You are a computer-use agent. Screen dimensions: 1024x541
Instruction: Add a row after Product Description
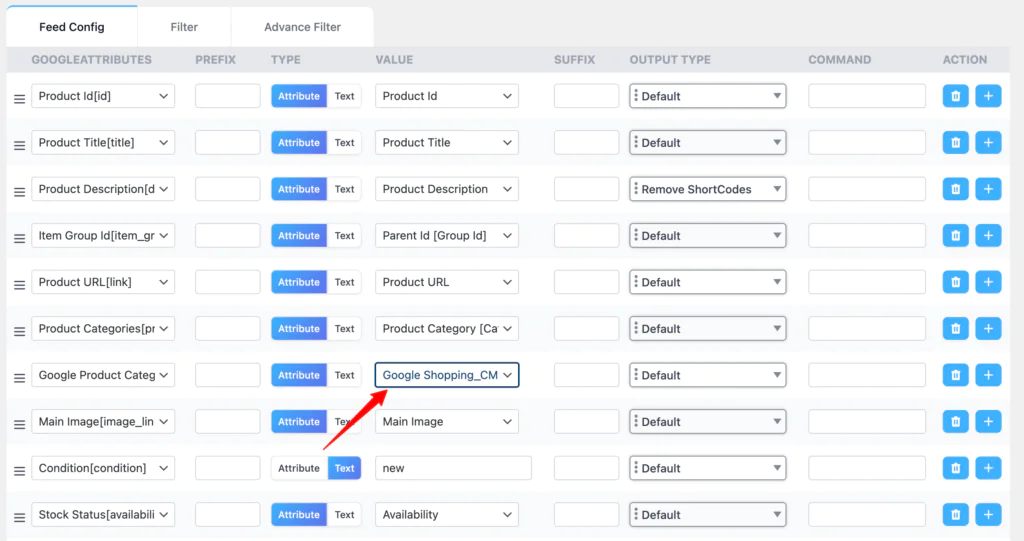pos(988,189)
